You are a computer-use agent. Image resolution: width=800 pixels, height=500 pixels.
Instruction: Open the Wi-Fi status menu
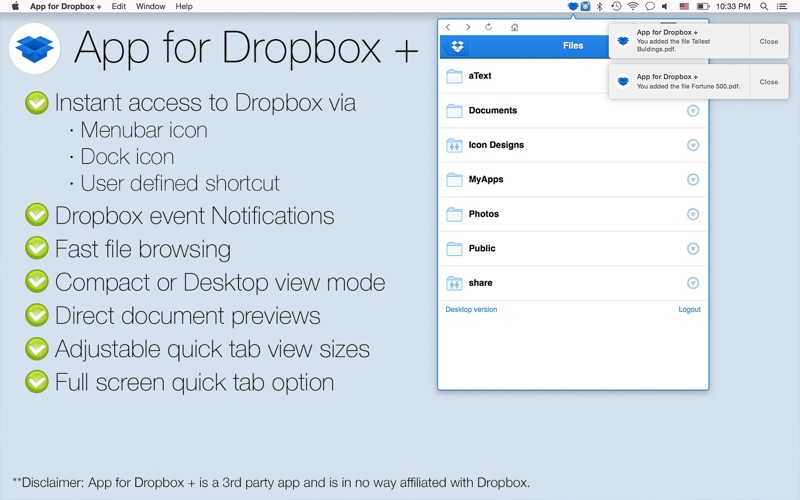(633, 6)
